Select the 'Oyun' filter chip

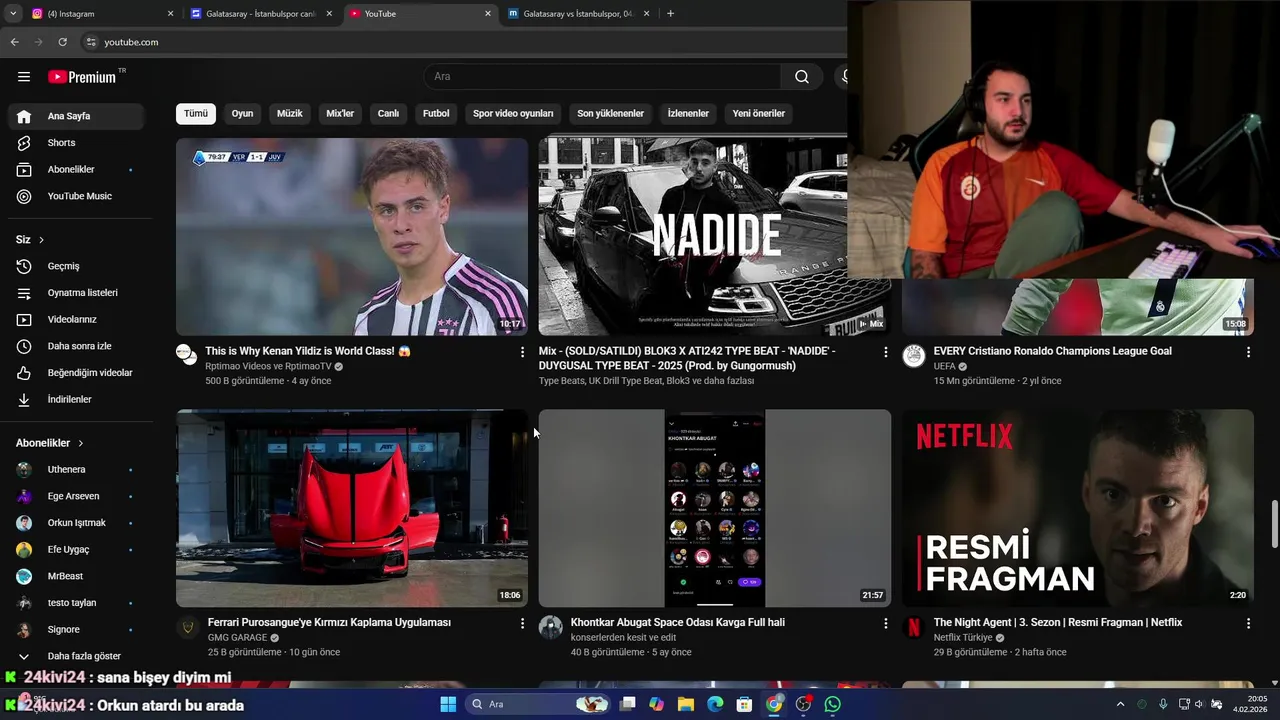(x=242, y=113)
